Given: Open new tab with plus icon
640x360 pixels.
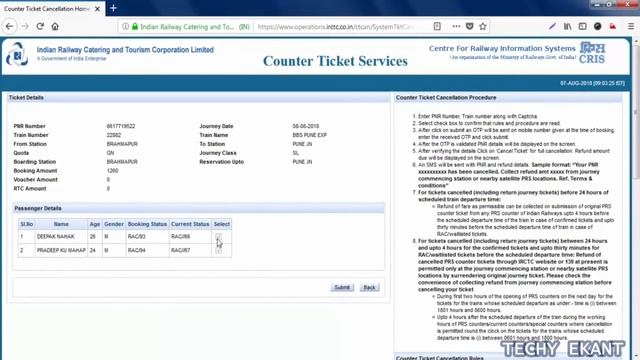Looking at the screenshot, I should (x=113, y=8).
